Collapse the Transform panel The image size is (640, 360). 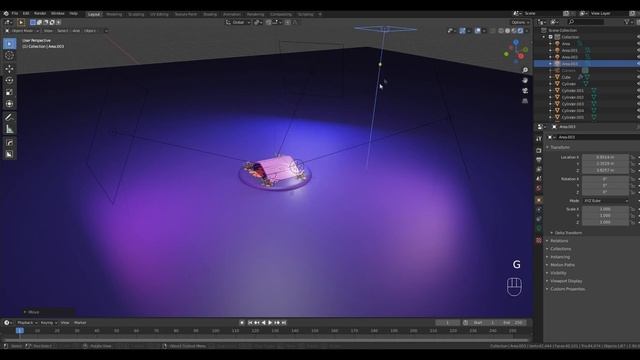(559, 147)
